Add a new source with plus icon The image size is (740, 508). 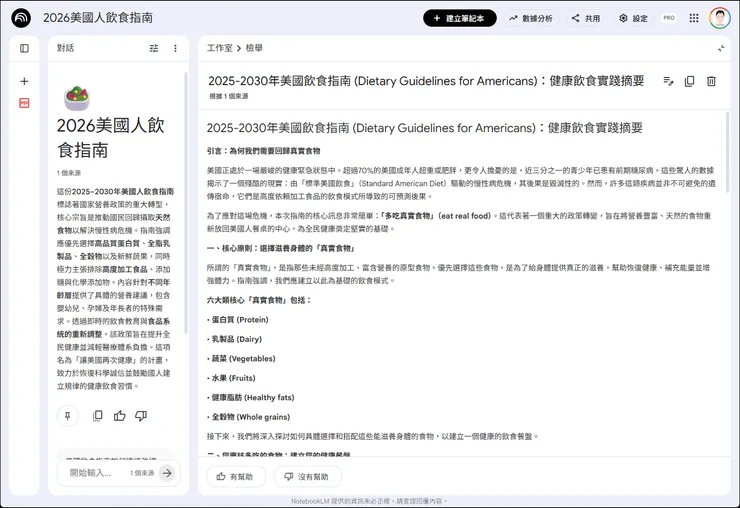point(24,81)
